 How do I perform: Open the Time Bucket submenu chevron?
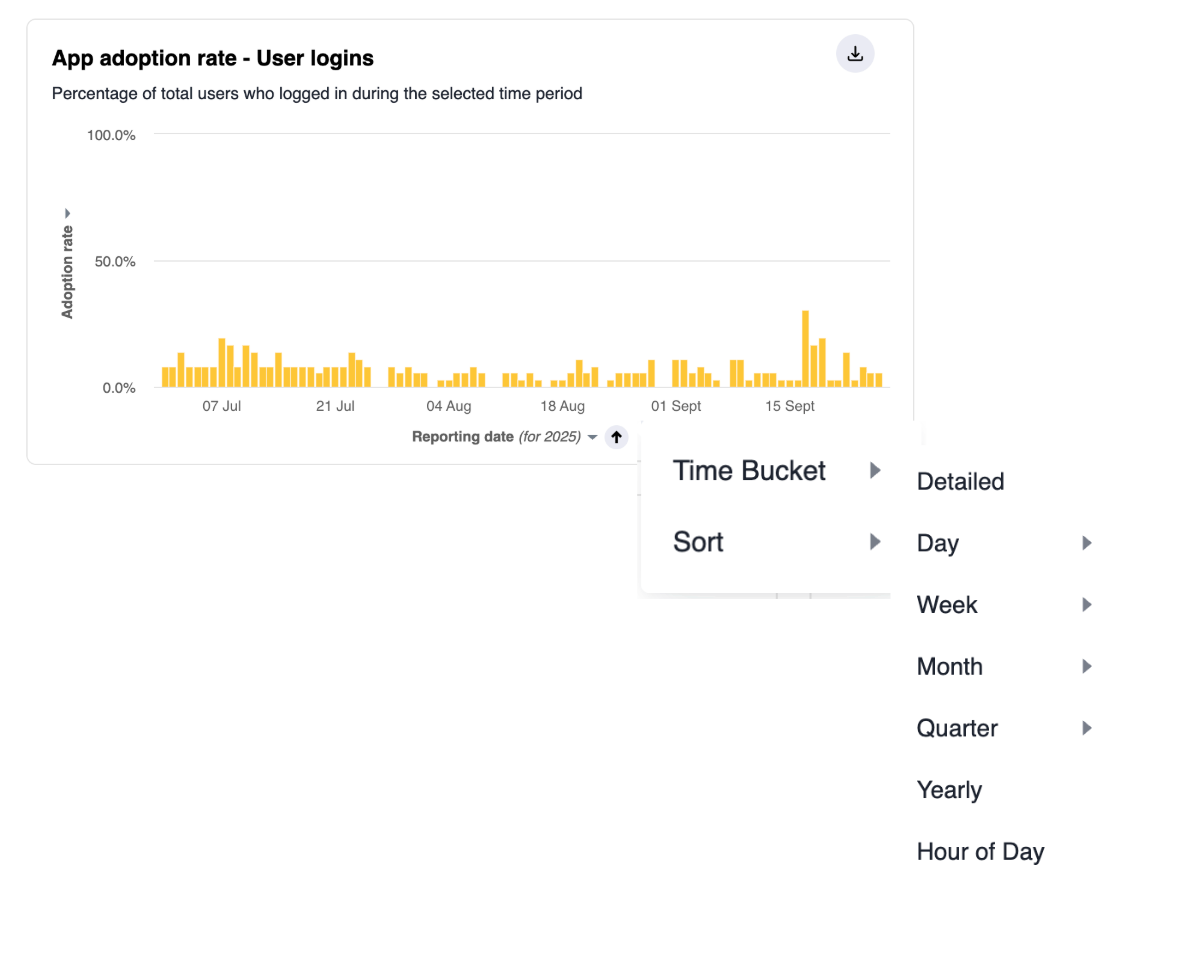coord(875,470)
